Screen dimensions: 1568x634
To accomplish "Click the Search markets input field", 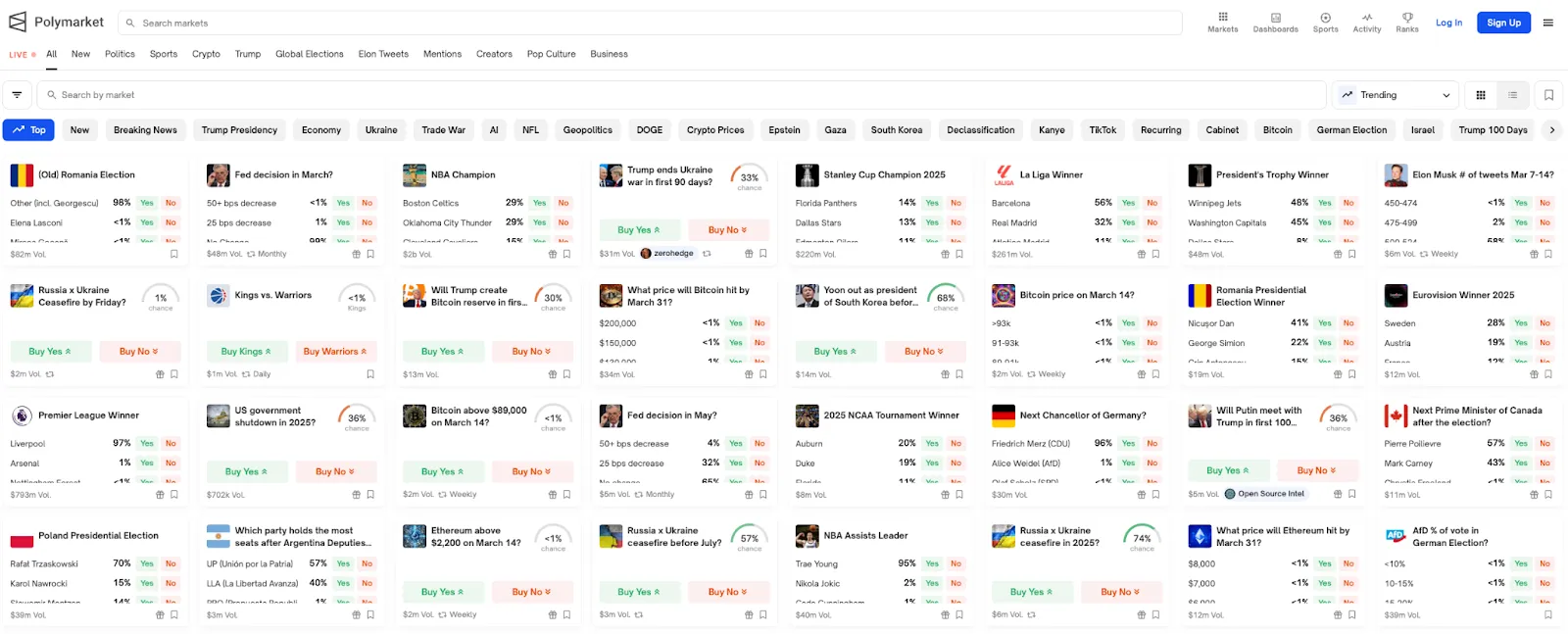I will (x=650, y=23).
